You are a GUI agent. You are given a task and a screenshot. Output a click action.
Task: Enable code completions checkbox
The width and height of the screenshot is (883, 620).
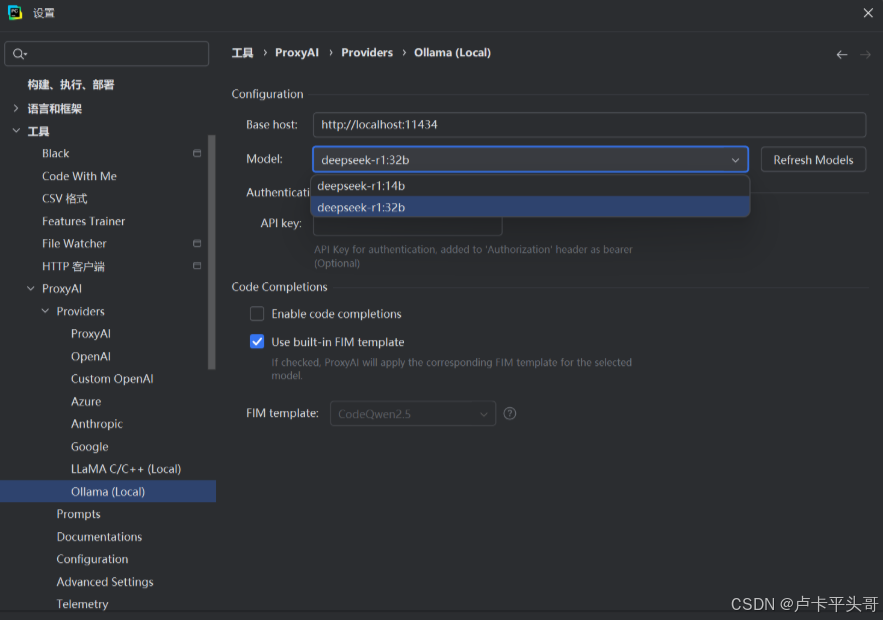pyautogui.click(x=257, y=314)
